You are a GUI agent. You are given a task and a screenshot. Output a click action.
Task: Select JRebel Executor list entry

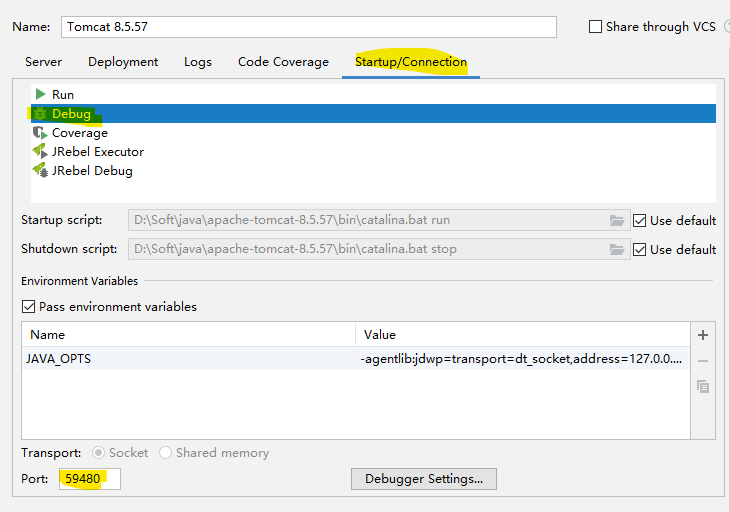373,152
